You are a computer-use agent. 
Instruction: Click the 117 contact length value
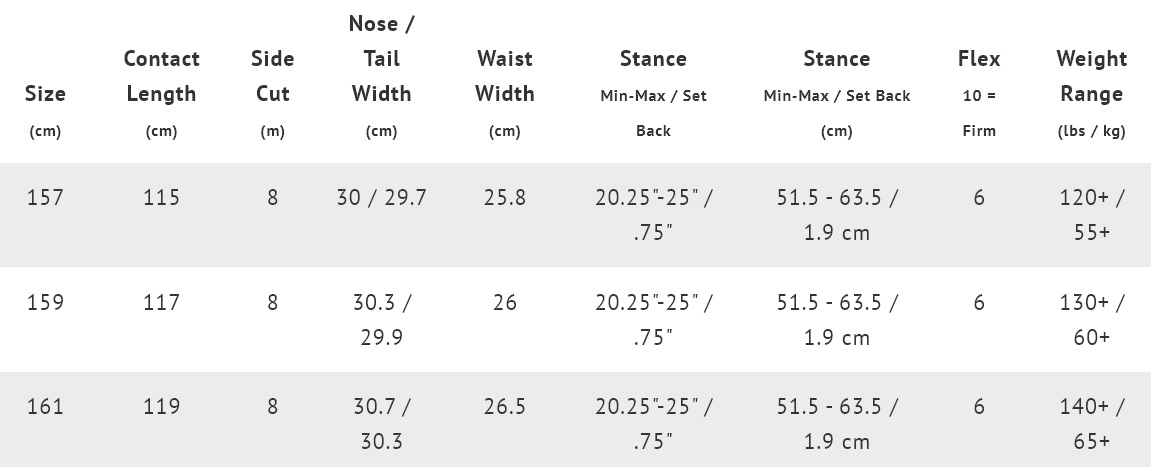161,302
